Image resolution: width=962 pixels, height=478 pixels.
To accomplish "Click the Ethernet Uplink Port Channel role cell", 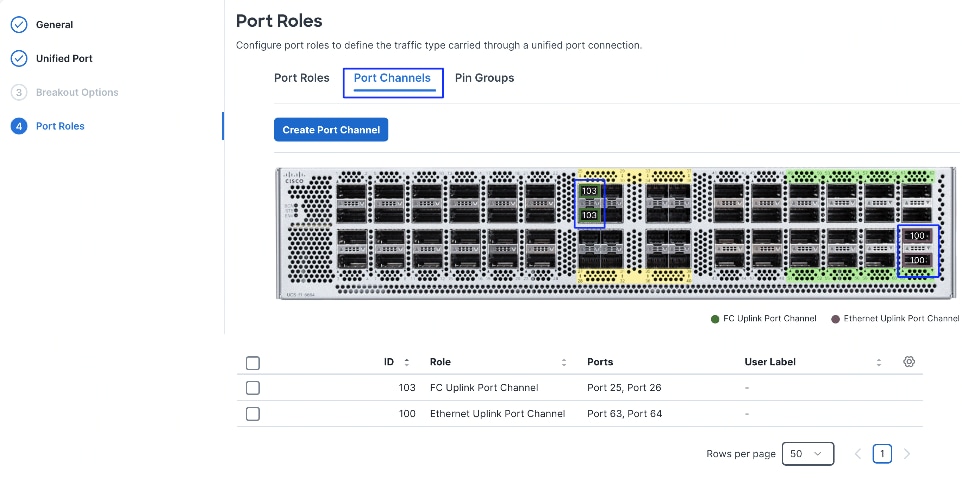I will click(498, 414).
